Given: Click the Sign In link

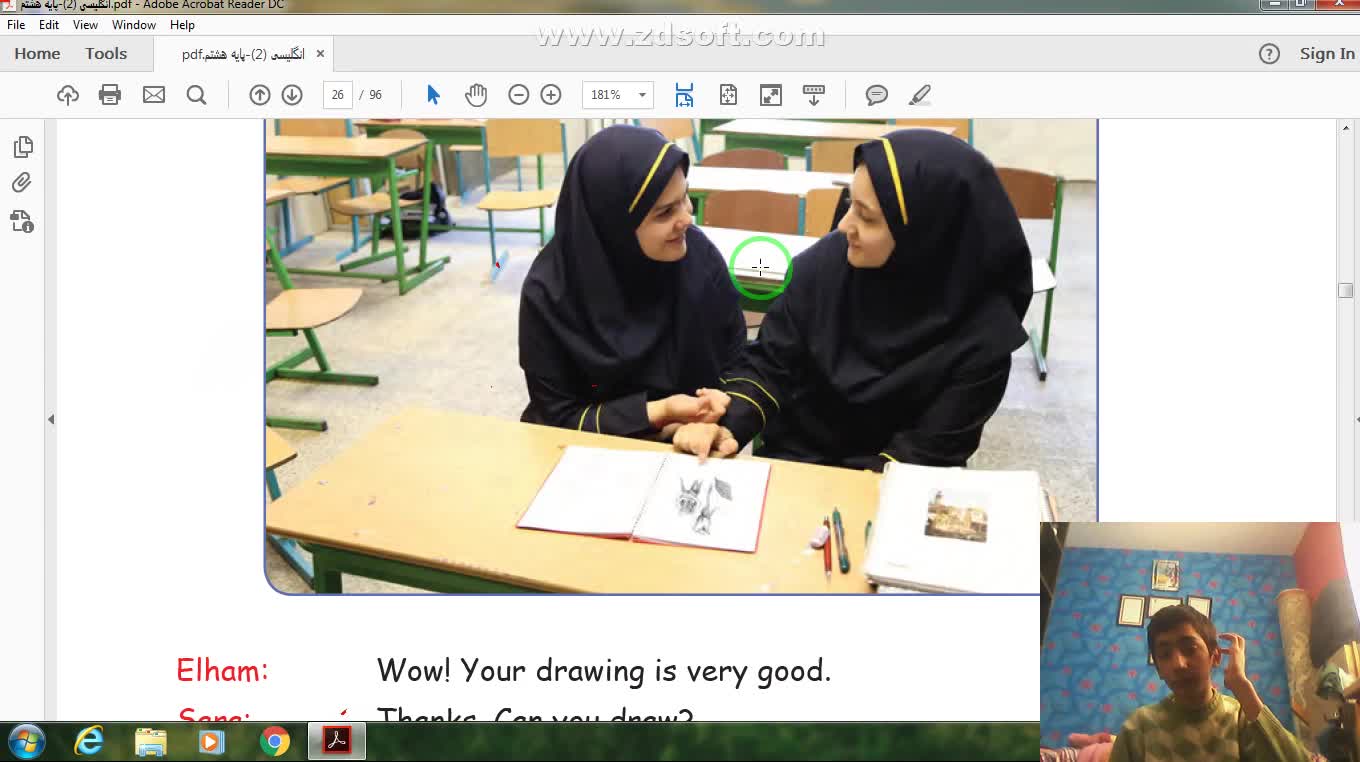Looking at the screenshot, I should pos(1327,54).
